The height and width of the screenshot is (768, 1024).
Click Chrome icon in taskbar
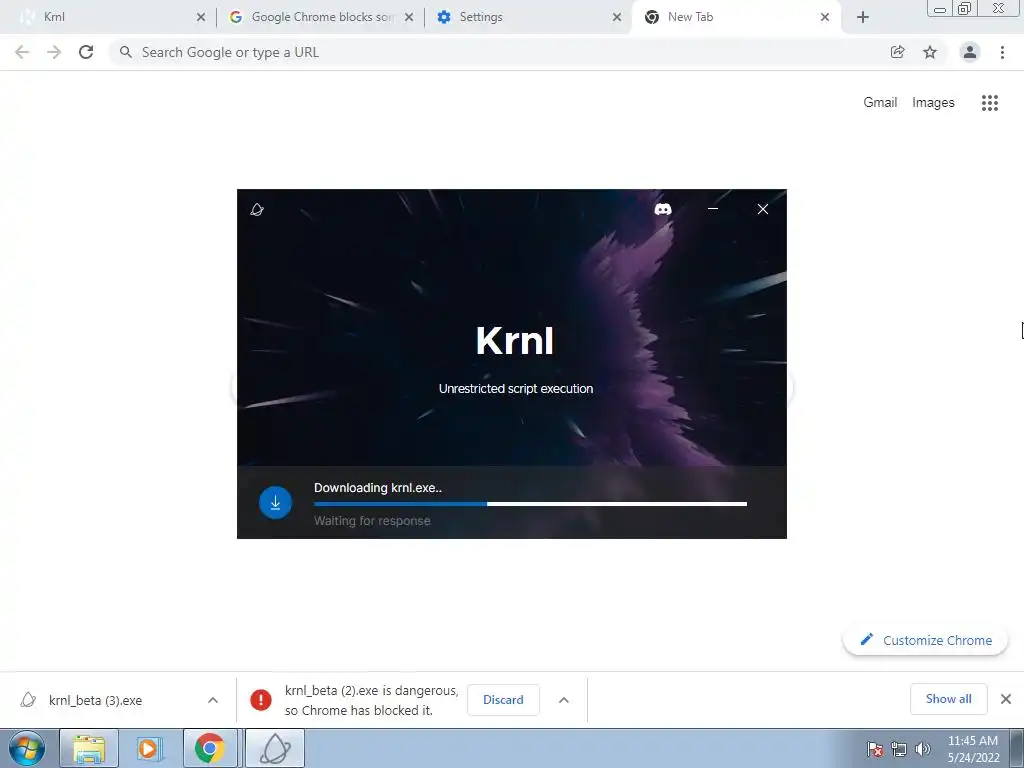210,748
